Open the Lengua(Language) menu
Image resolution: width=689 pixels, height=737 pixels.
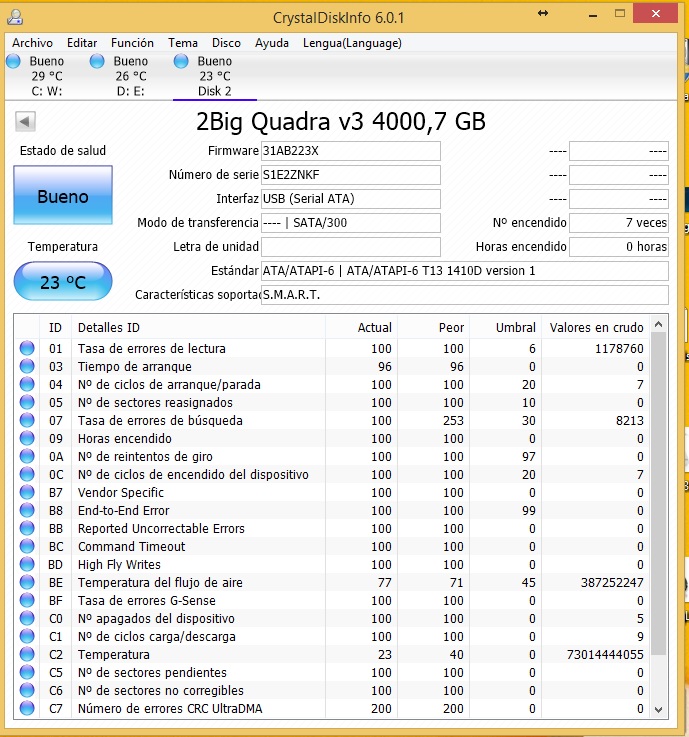click(352, 43)
